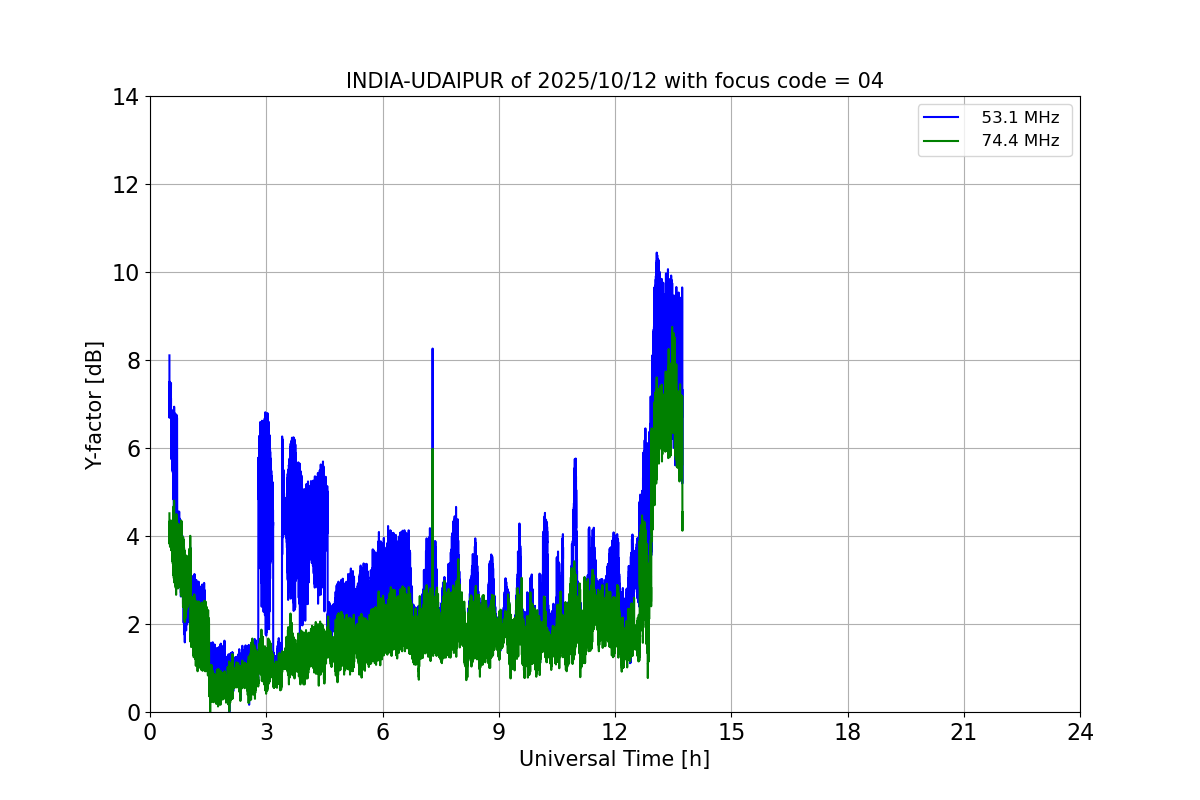Click the plot title INDIA-UDAIPUR of 2025/10/12
Viewport: 1200px width, 800px height.
pos(614,81)
